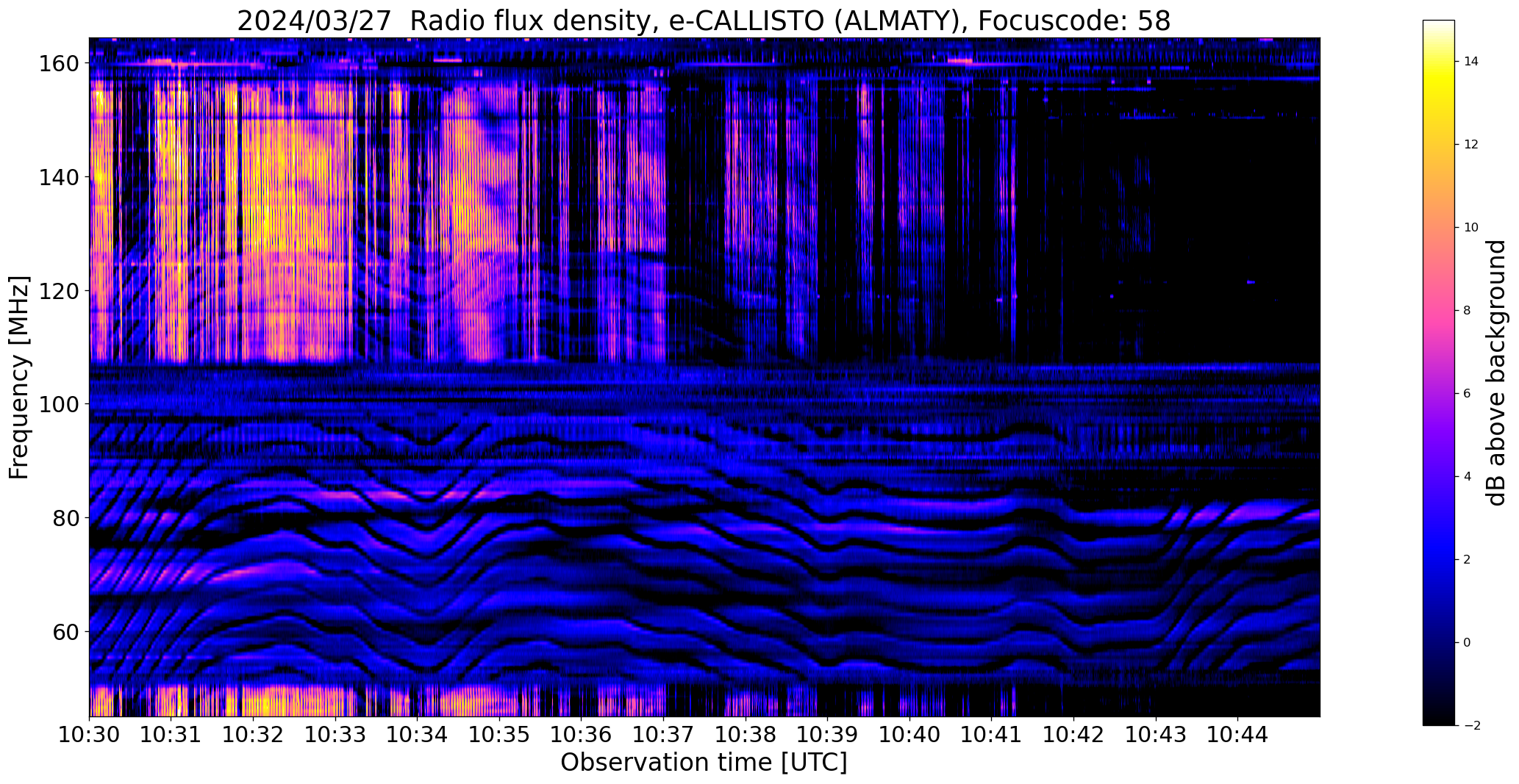The image size is (1519, 784).
Task: Select the 10:37 time tick label
Action: pyautogui.click(x=663, y=735)
